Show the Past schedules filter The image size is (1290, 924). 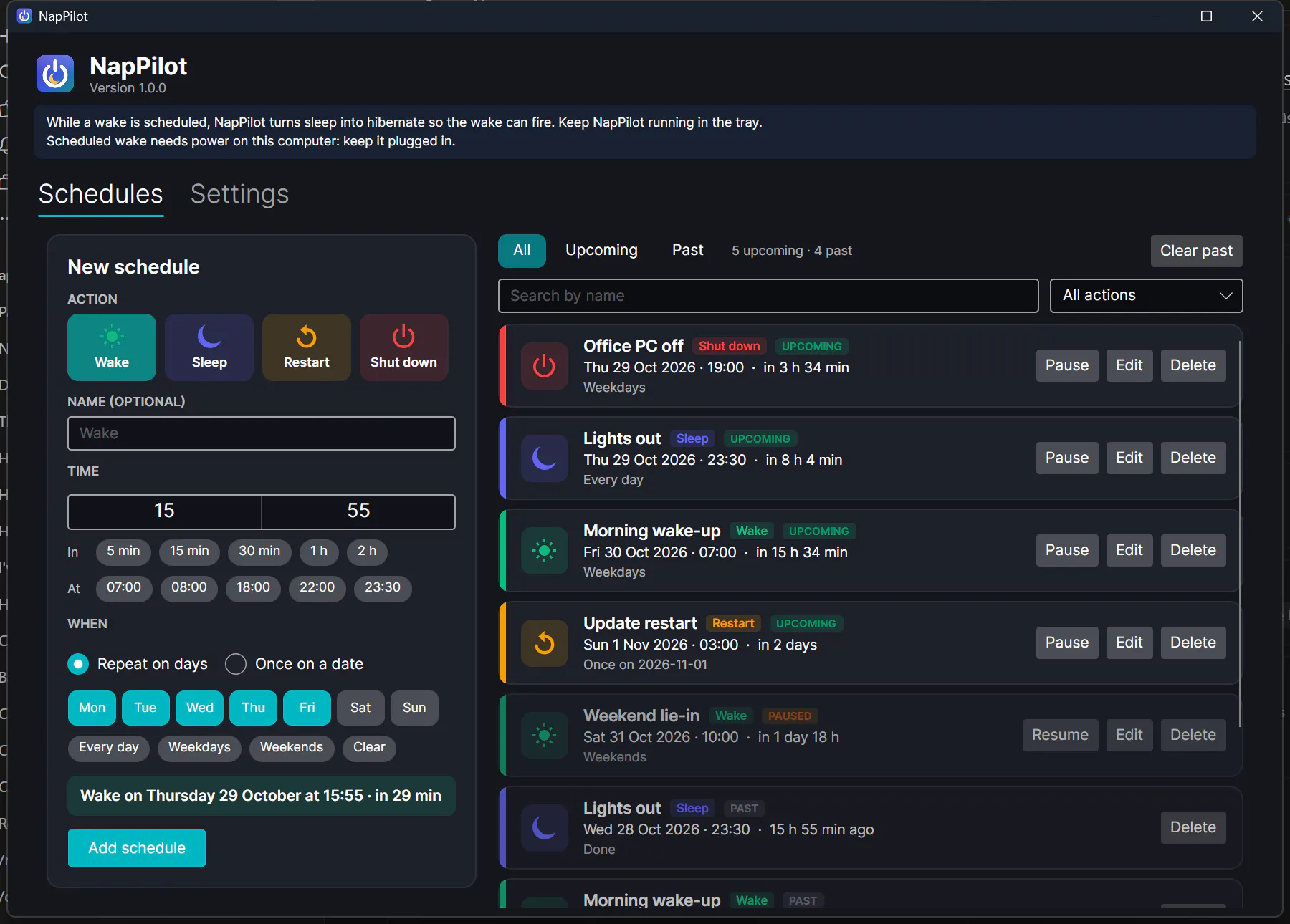click(688, 251)
